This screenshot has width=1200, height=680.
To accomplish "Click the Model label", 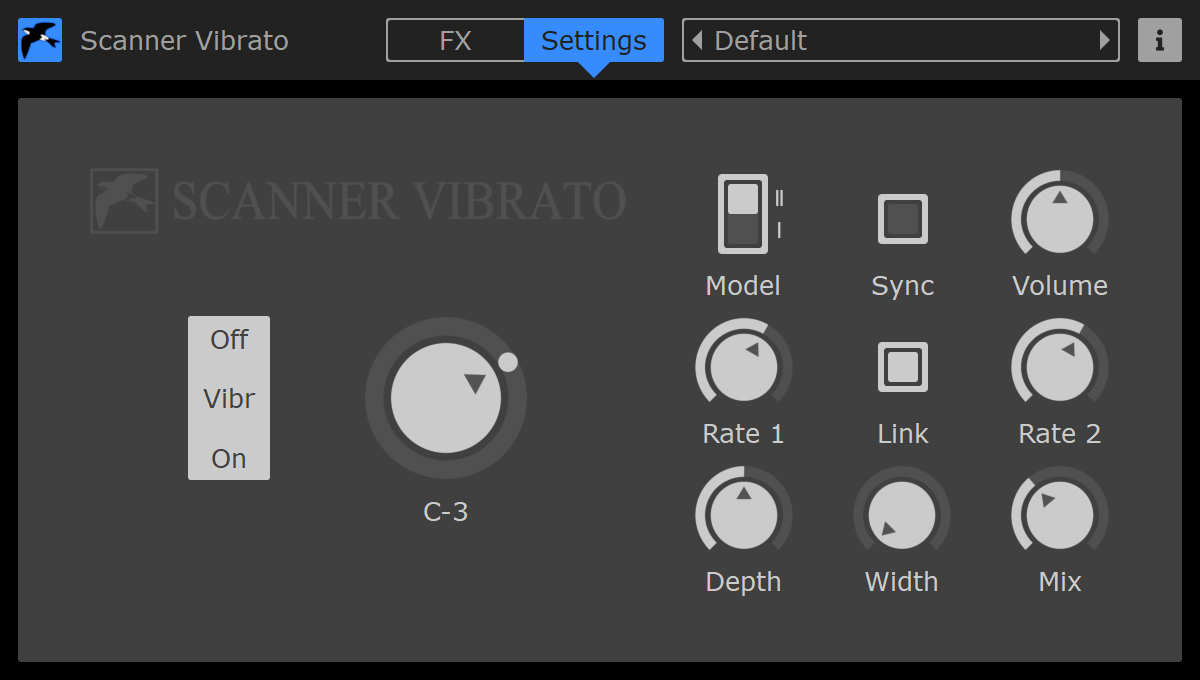I will [743, 286].
